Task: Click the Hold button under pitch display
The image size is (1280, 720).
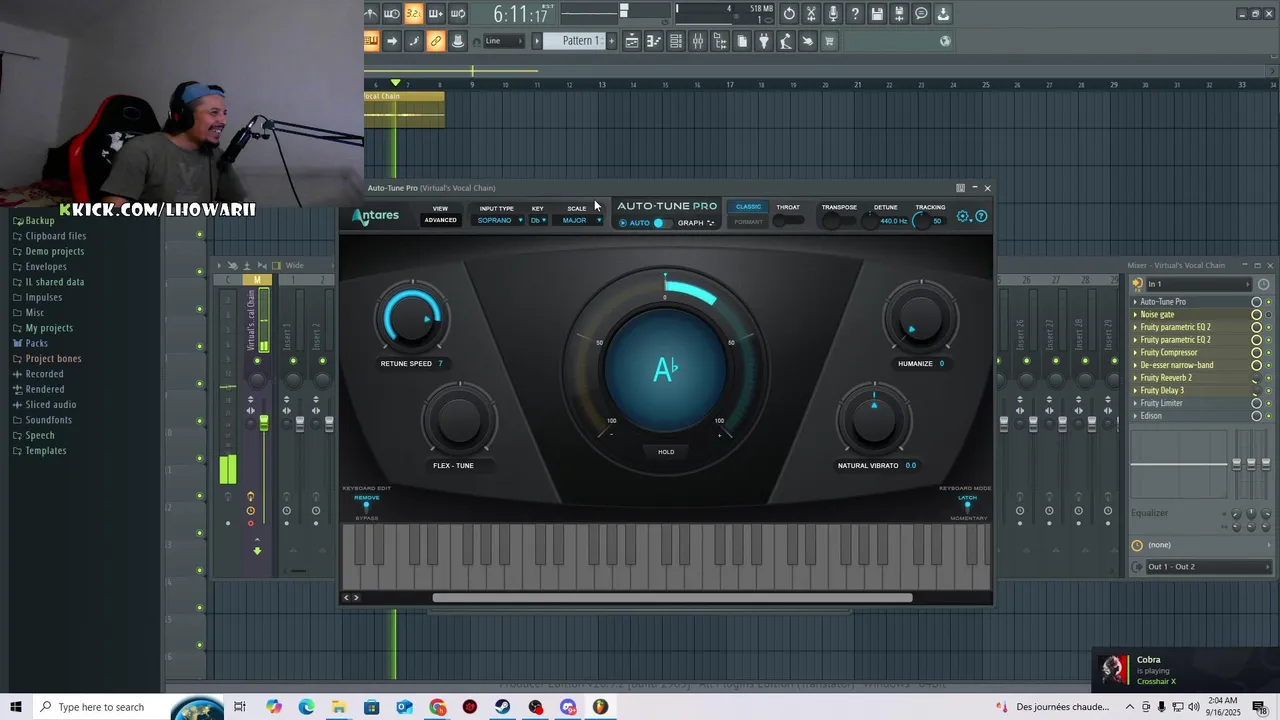Action: (666, 452)
